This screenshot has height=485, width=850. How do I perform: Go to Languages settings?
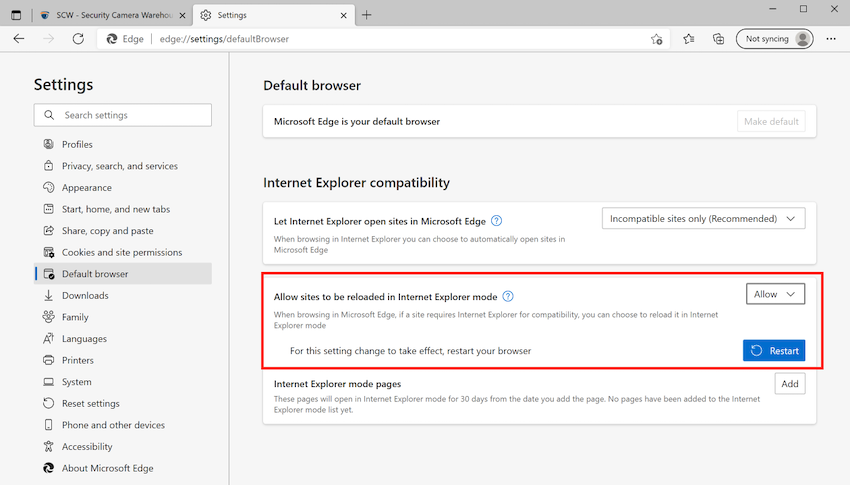tap(123, 339)
